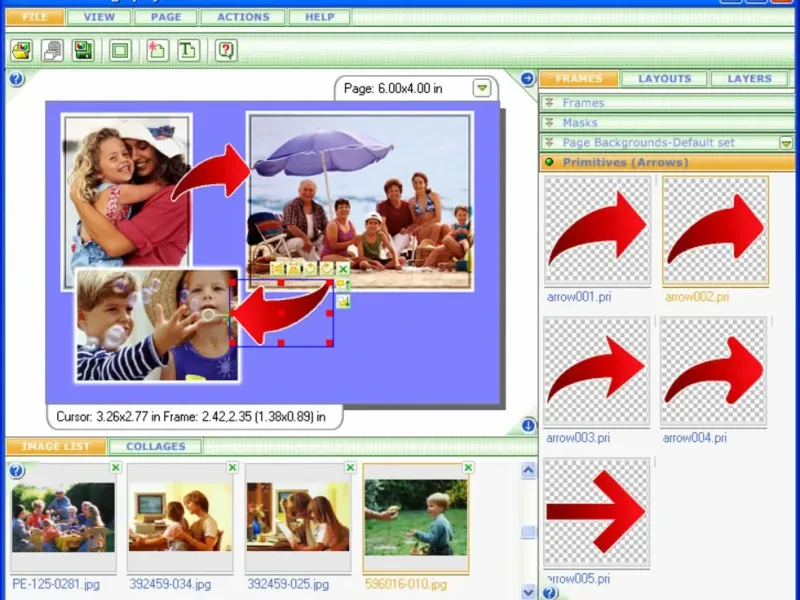Select the arrow003.pri primitive
Viewport: 800px width, 600px height.
click(x=596, y=371)
